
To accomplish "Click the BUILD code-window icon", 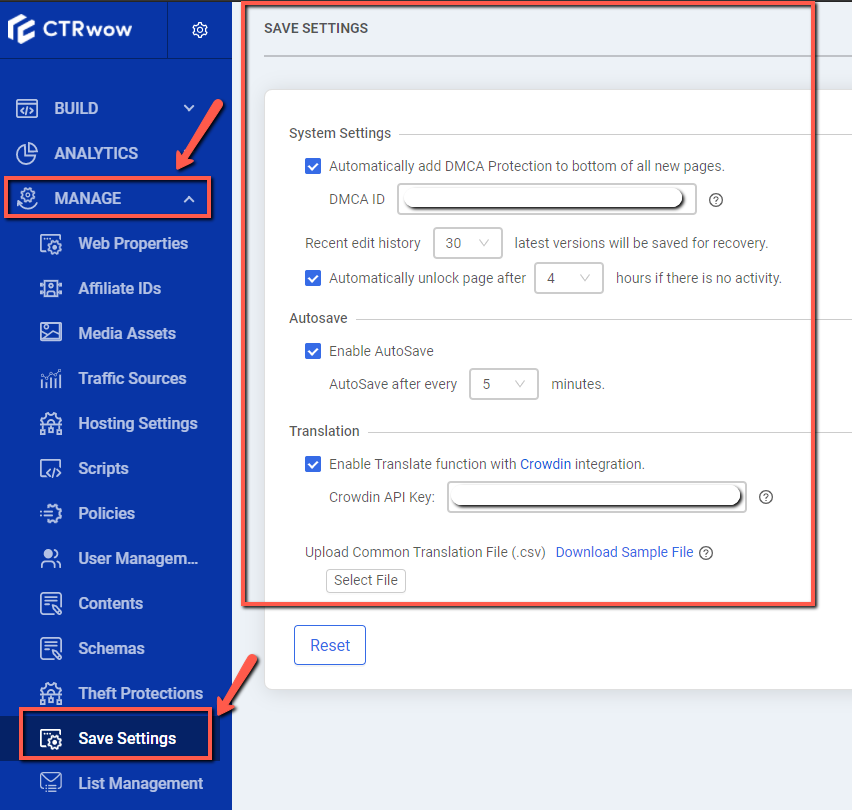I will tap(27, 109).
